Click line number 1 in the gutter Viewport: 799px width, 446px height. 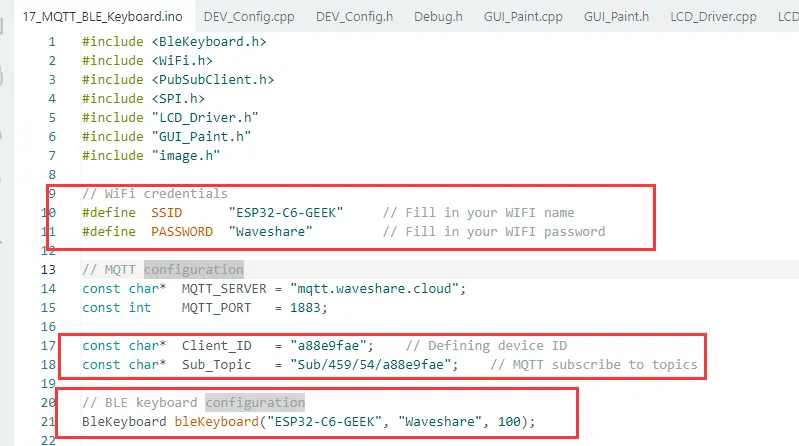tap(52, 42)
